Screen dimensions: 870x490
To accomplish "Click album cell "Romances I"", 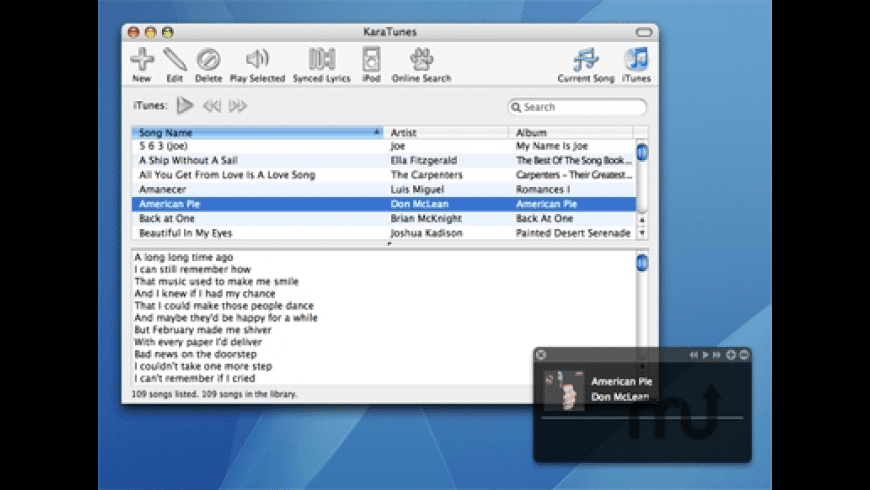I will 543,189.
